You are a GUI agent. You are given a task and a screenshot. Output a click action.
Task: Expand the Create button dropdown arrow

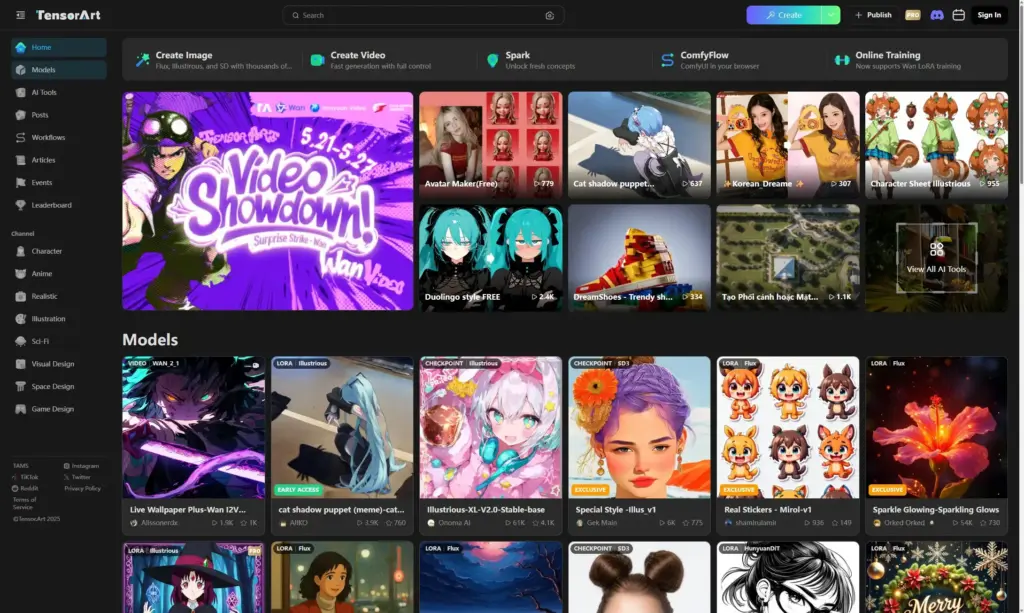[x=831, y=15]
